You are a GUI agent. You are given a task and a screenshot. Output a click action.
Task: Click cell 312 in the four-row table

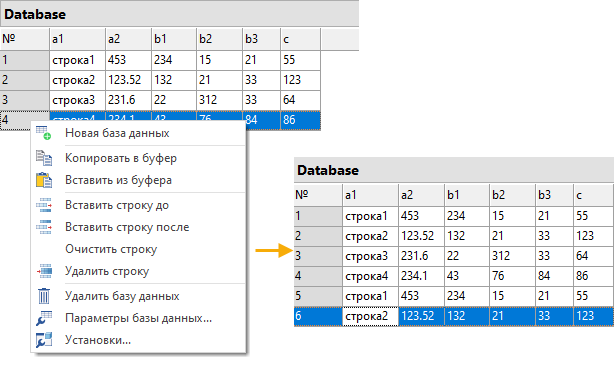tap(219, 100)
